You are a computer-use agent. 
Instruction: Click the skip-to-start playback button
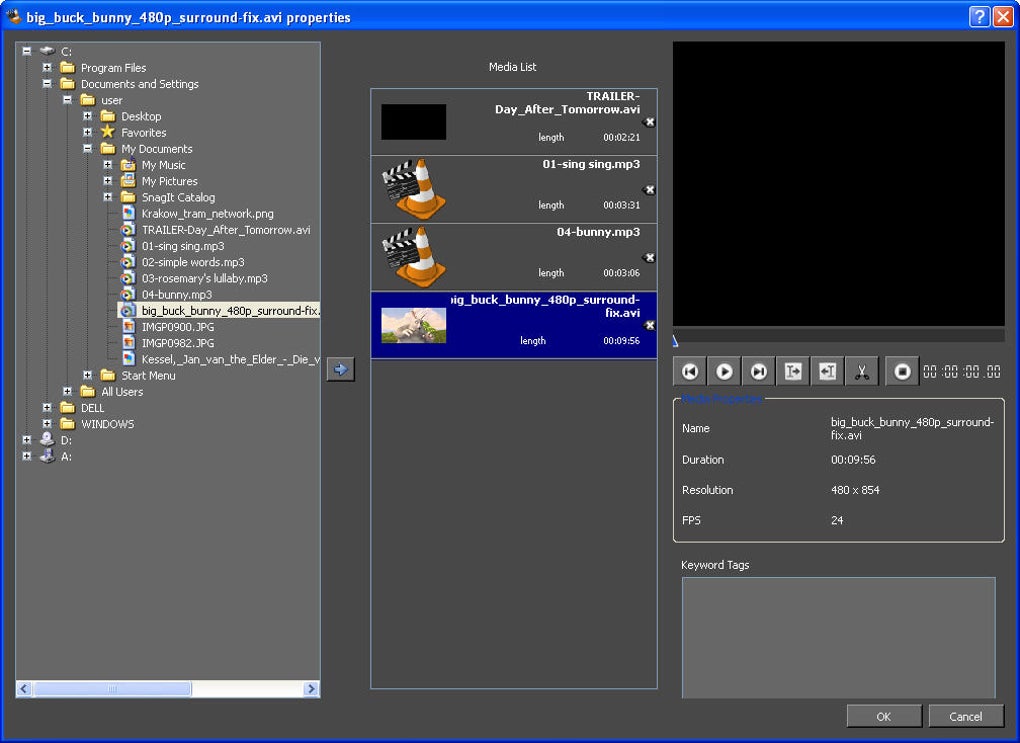point(690,372)
